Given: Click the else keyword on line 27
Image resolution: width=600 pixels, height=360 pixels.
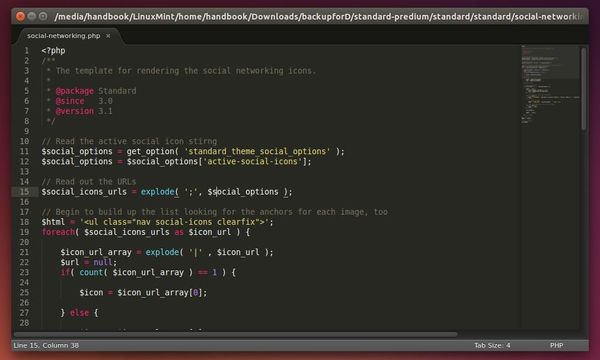Looking at the screenshot, I should click(x=79, y=313).
